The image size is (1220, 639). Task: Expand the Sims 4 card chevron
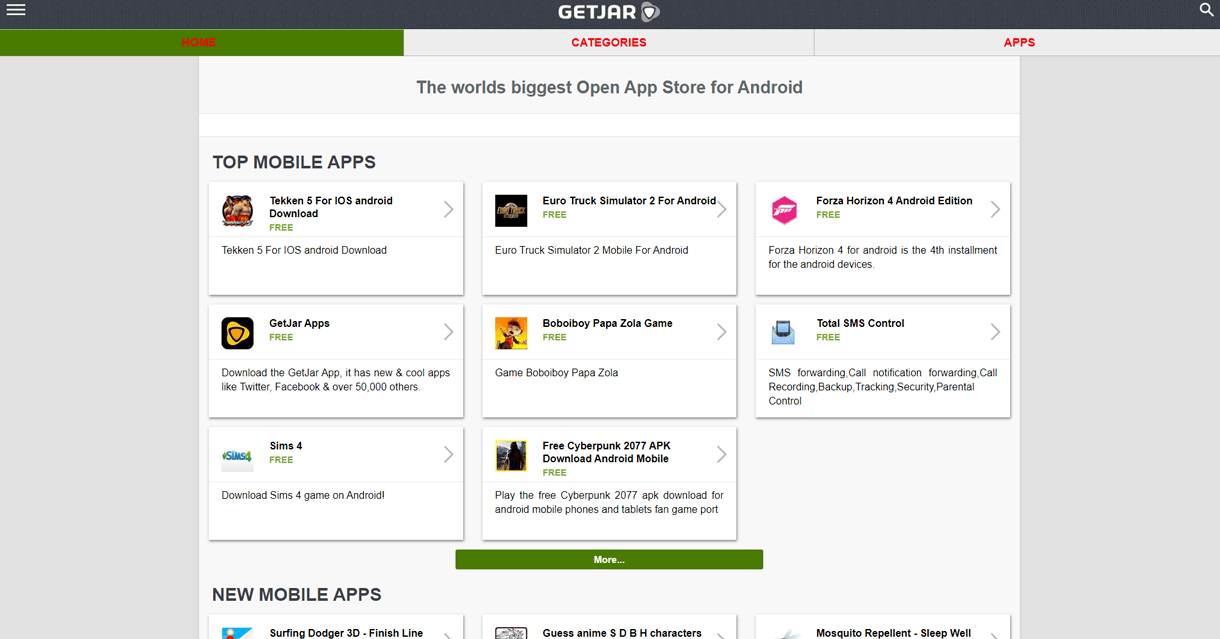click(448, 454)
